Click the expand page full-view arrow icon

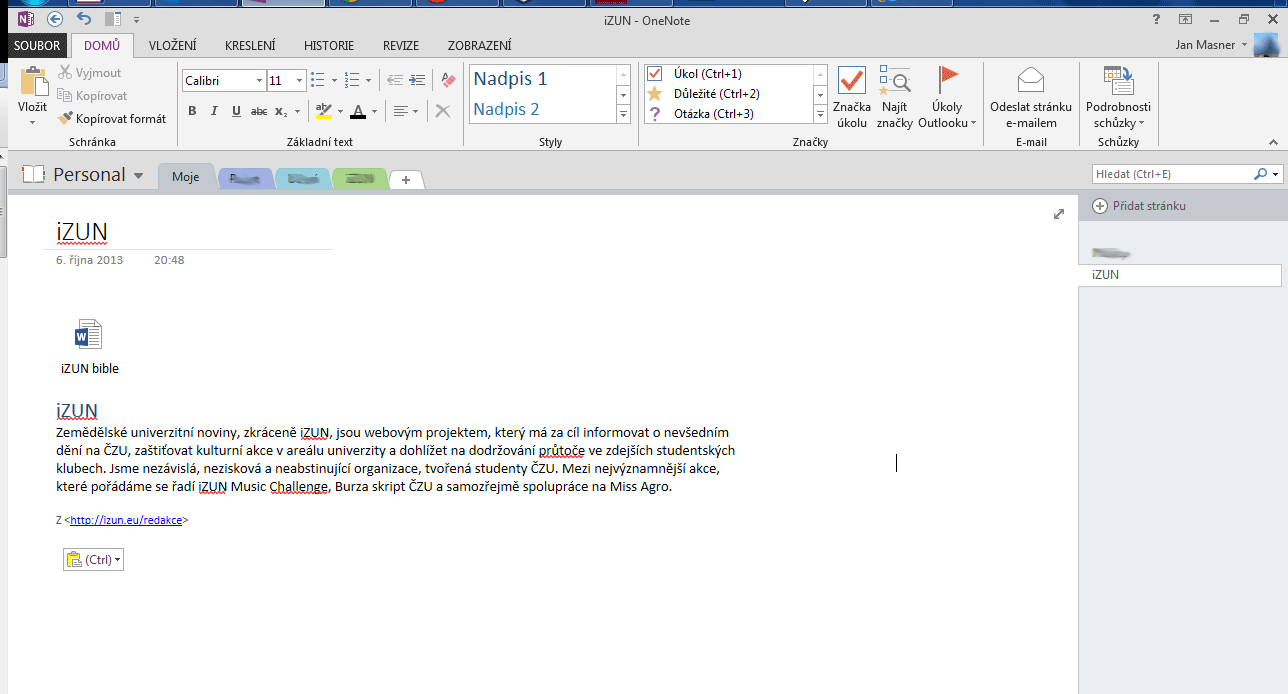[1059, 214]
